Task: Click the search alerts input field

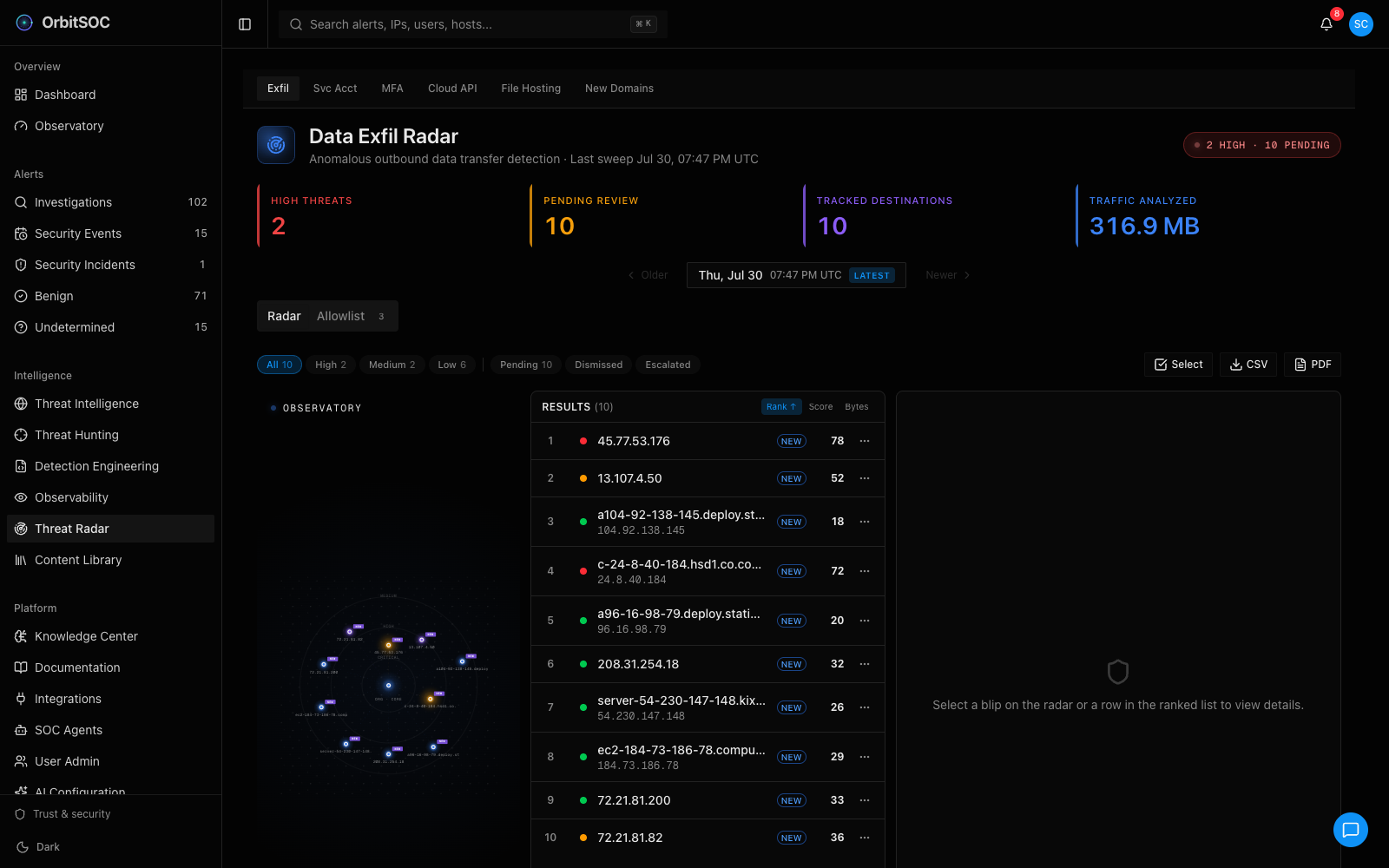Action: coord(473,24)
